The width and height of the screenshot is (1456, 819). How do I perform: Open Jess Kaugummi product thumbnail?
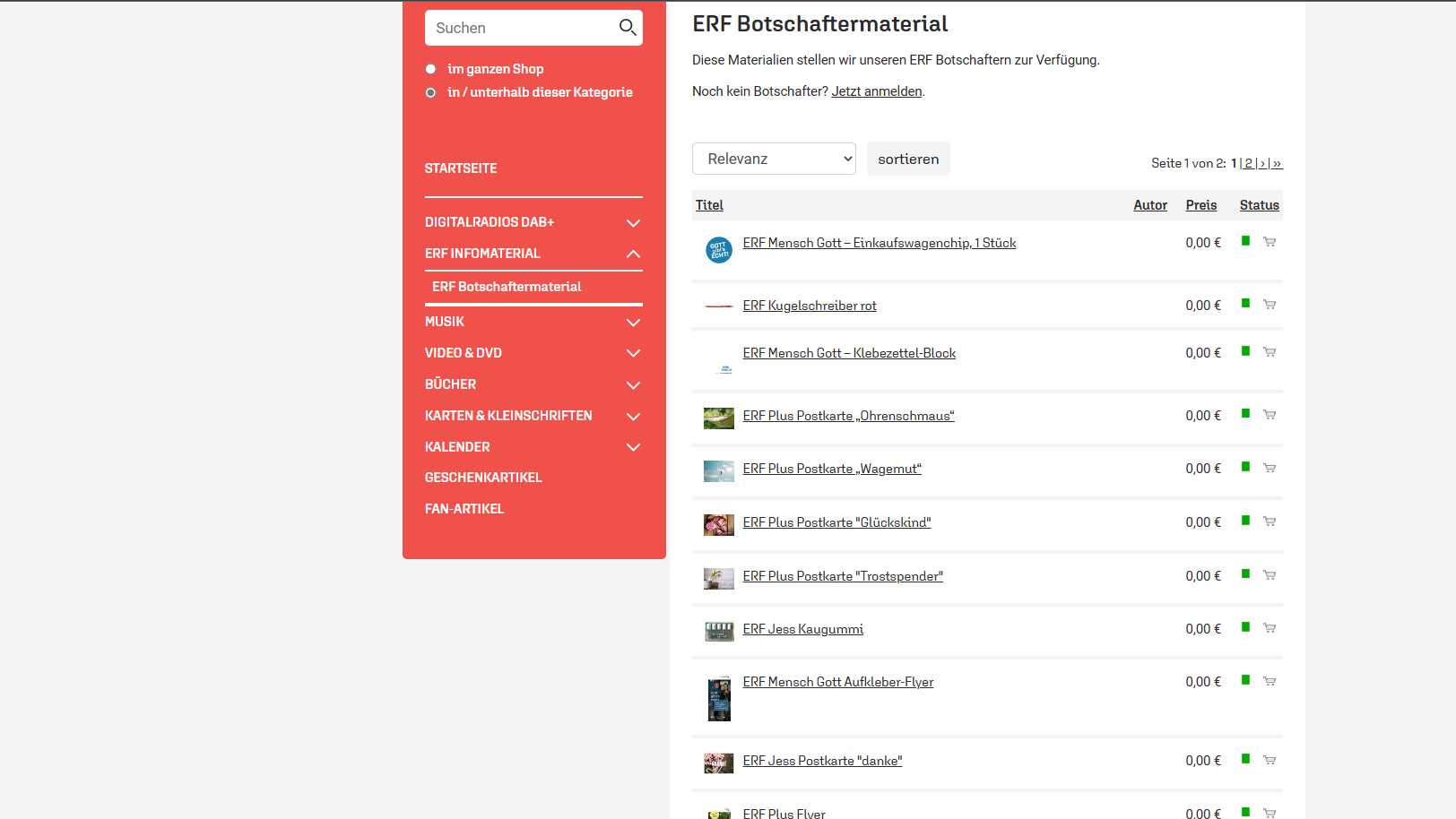pos(719,632)
